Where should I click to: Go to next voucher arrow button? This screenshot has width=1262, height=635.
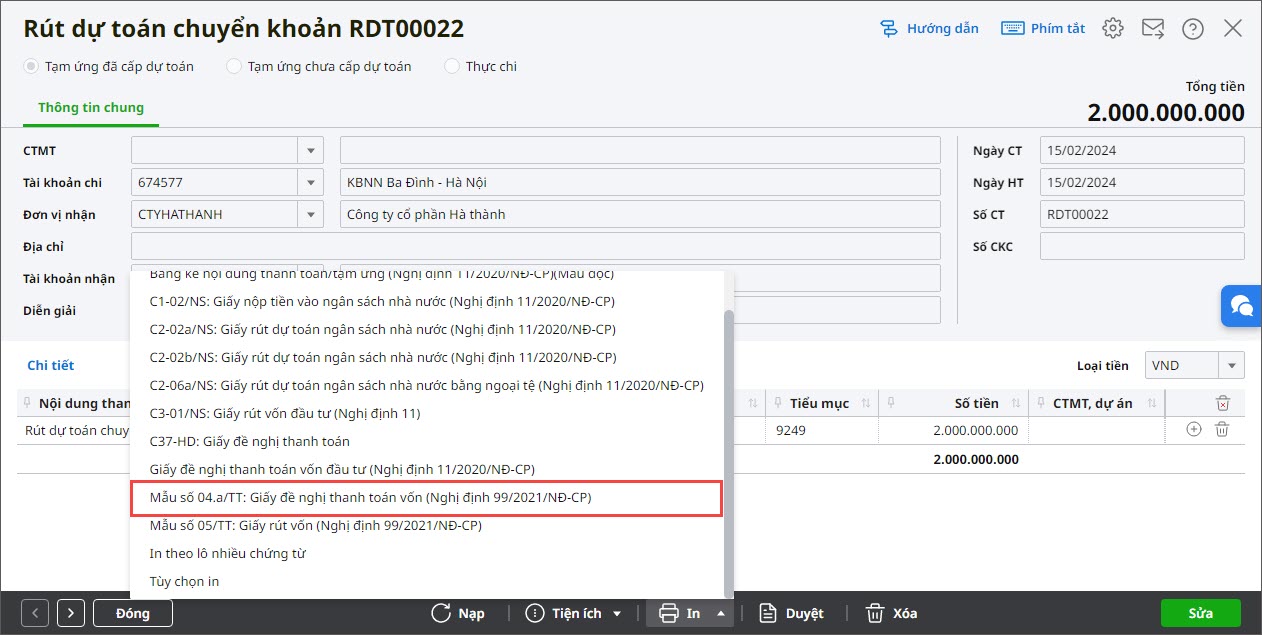coord(71,613)
